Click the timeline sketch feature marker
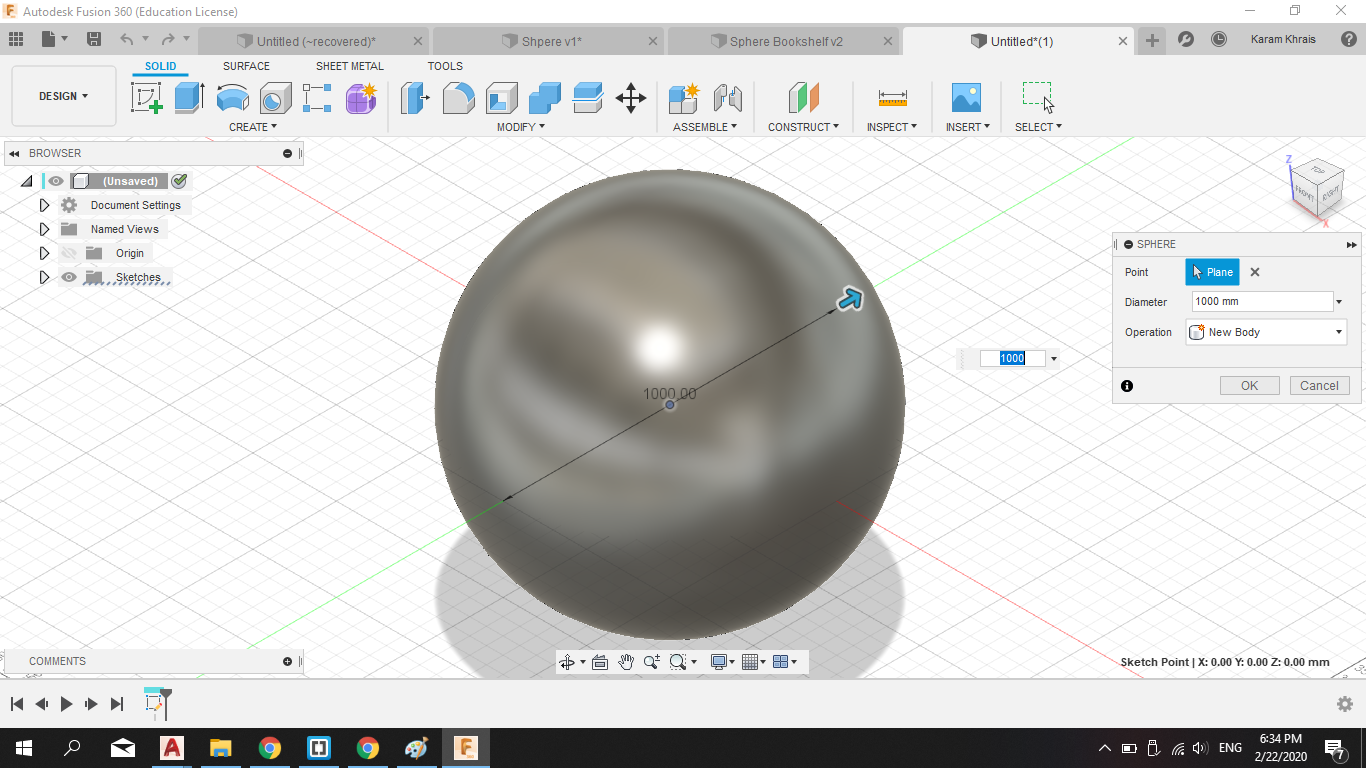 [x=154, y=704]
